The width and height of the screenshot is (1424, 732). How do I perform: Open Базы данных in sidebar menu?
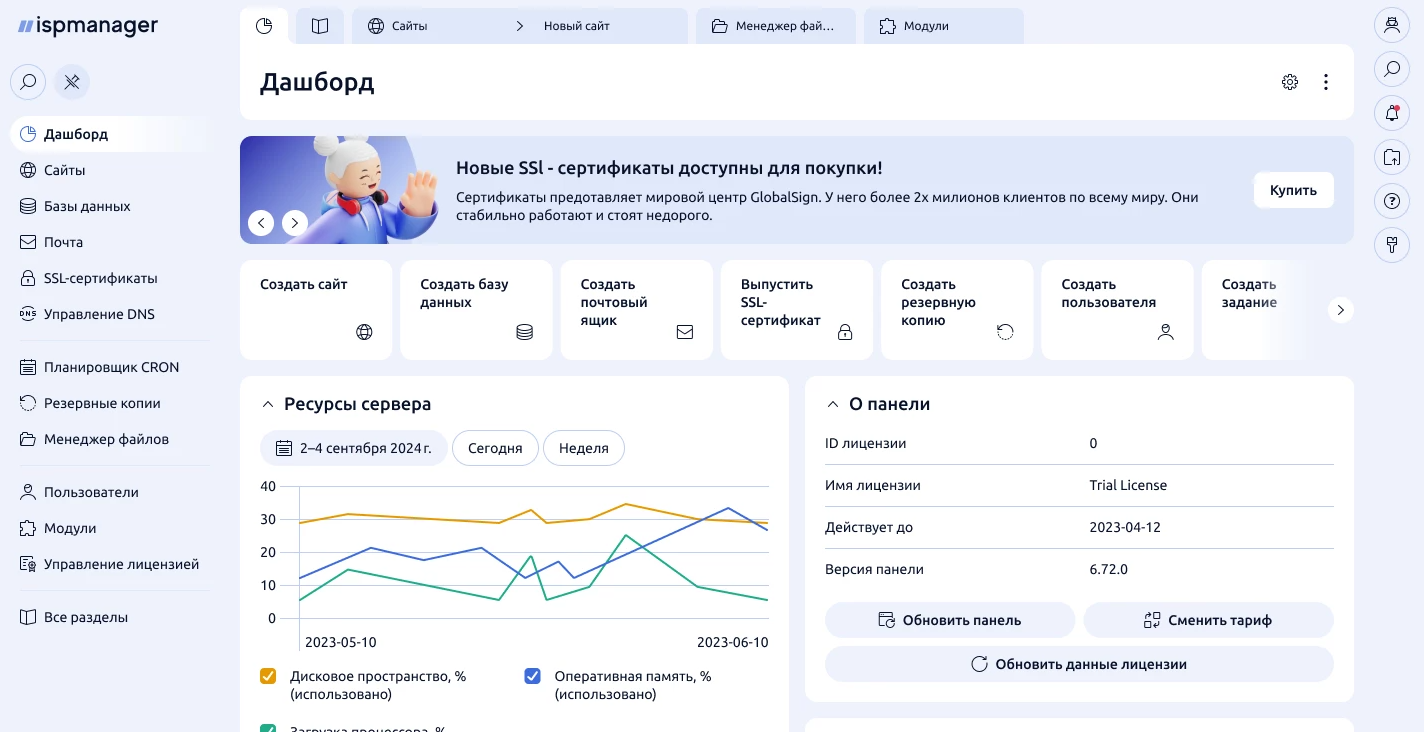(86, 206)
